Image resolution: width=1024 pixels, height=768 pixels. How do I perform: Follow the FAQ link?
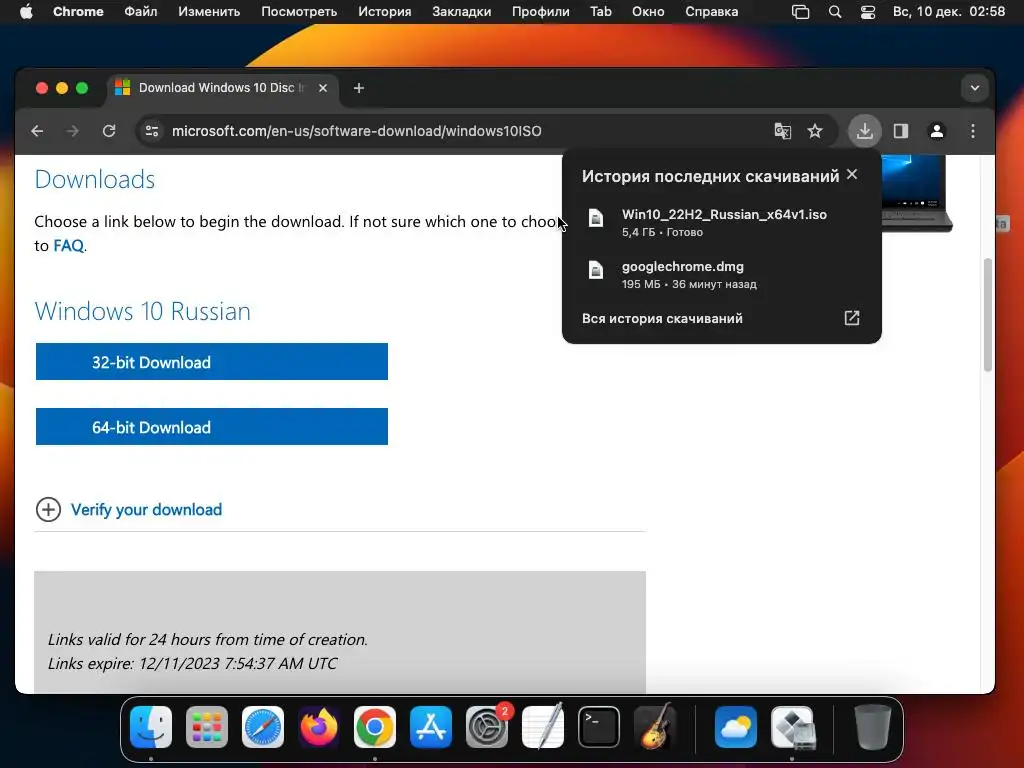click(x=69, y=246)
